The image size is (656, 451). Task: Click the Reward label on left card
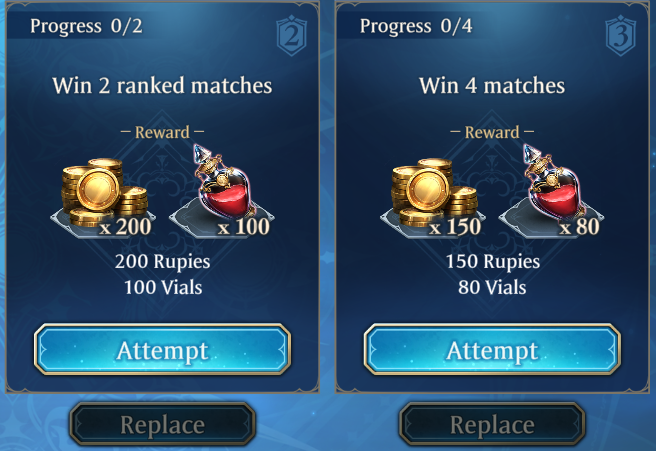point(162,132)
